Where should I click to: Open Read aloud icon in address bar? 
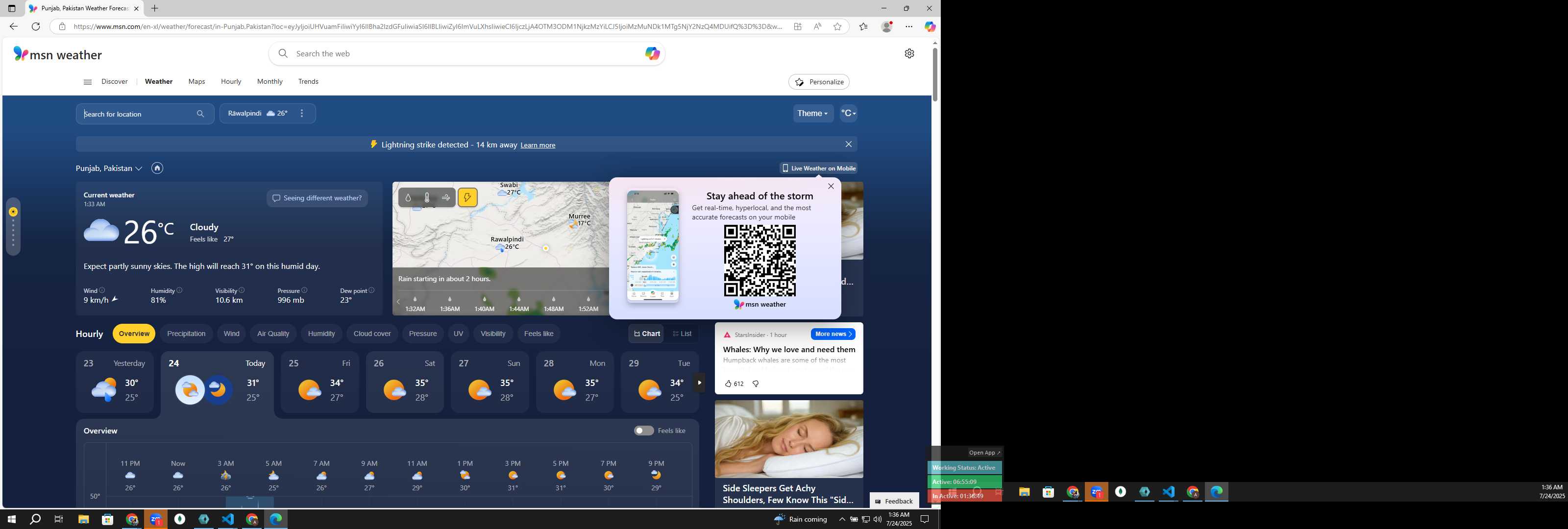[x=817, y=26]
